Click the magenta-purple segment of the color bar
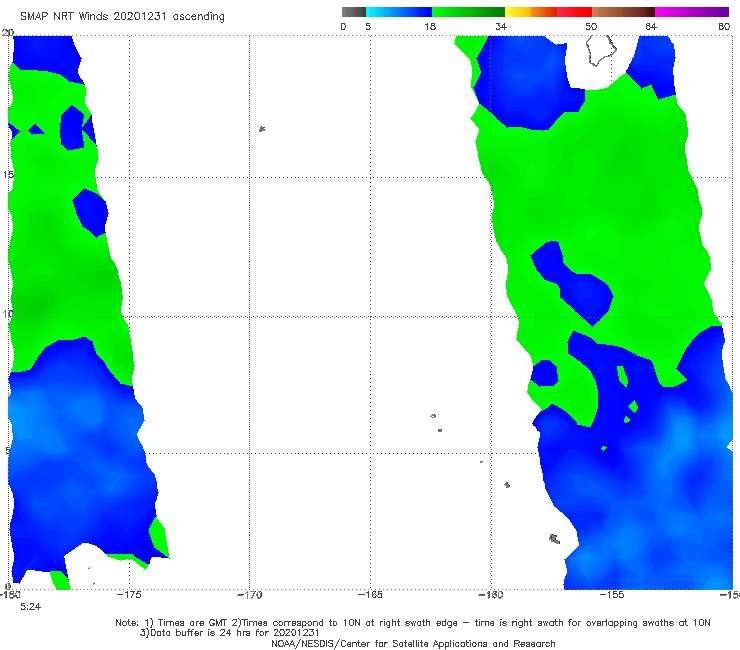This screenshot has width=740, height=650. 692,12
